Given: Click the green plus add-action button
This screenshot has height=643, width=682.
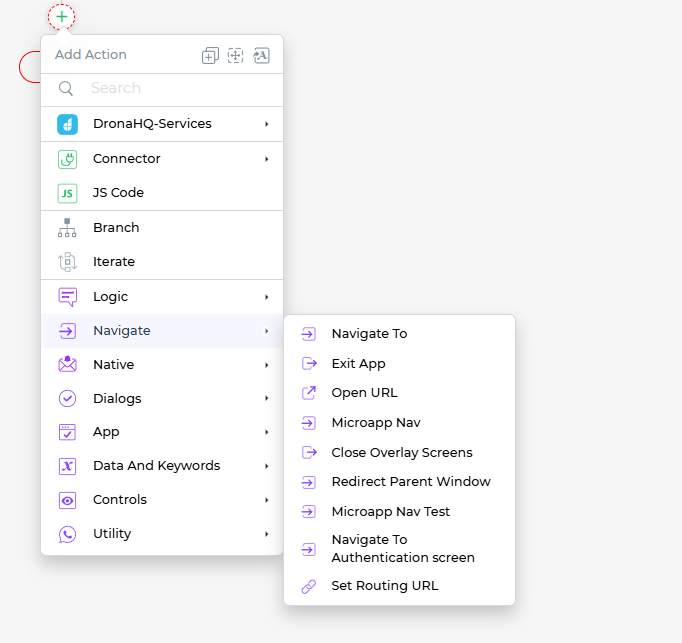Looking at the screenshot, I should [x=61, y=17].
